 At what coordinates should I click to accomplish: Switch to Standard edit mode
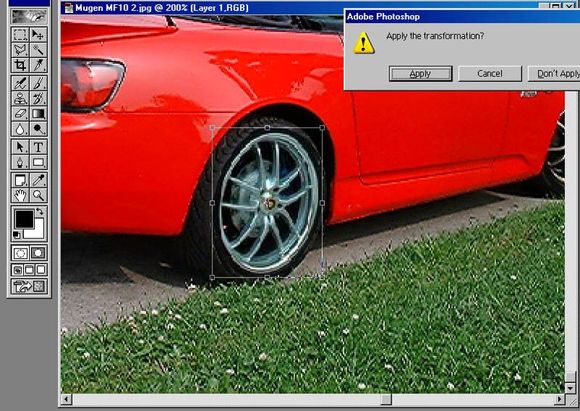click(20, 253)
